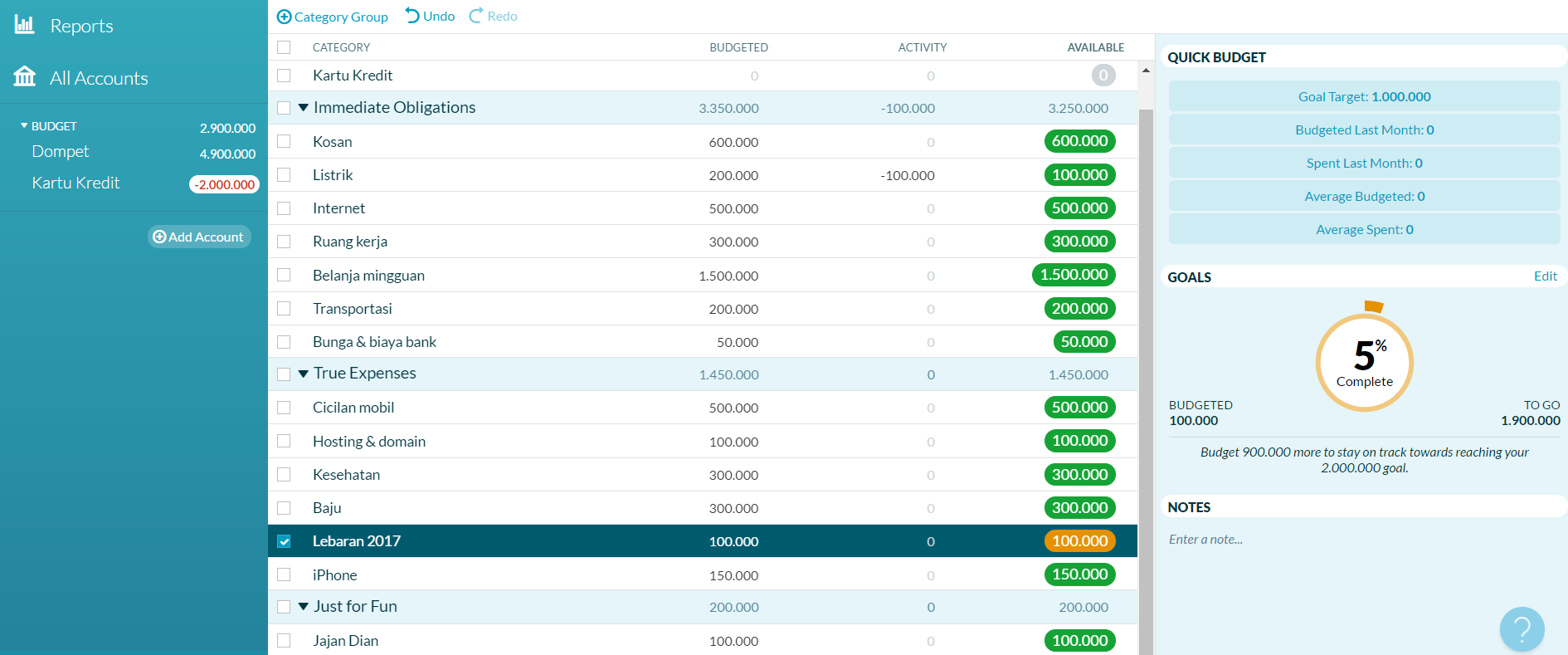This screenshot has width=1568, height=655.
Task: Click the All Accounts bank icon
Action: coord(25,77)
